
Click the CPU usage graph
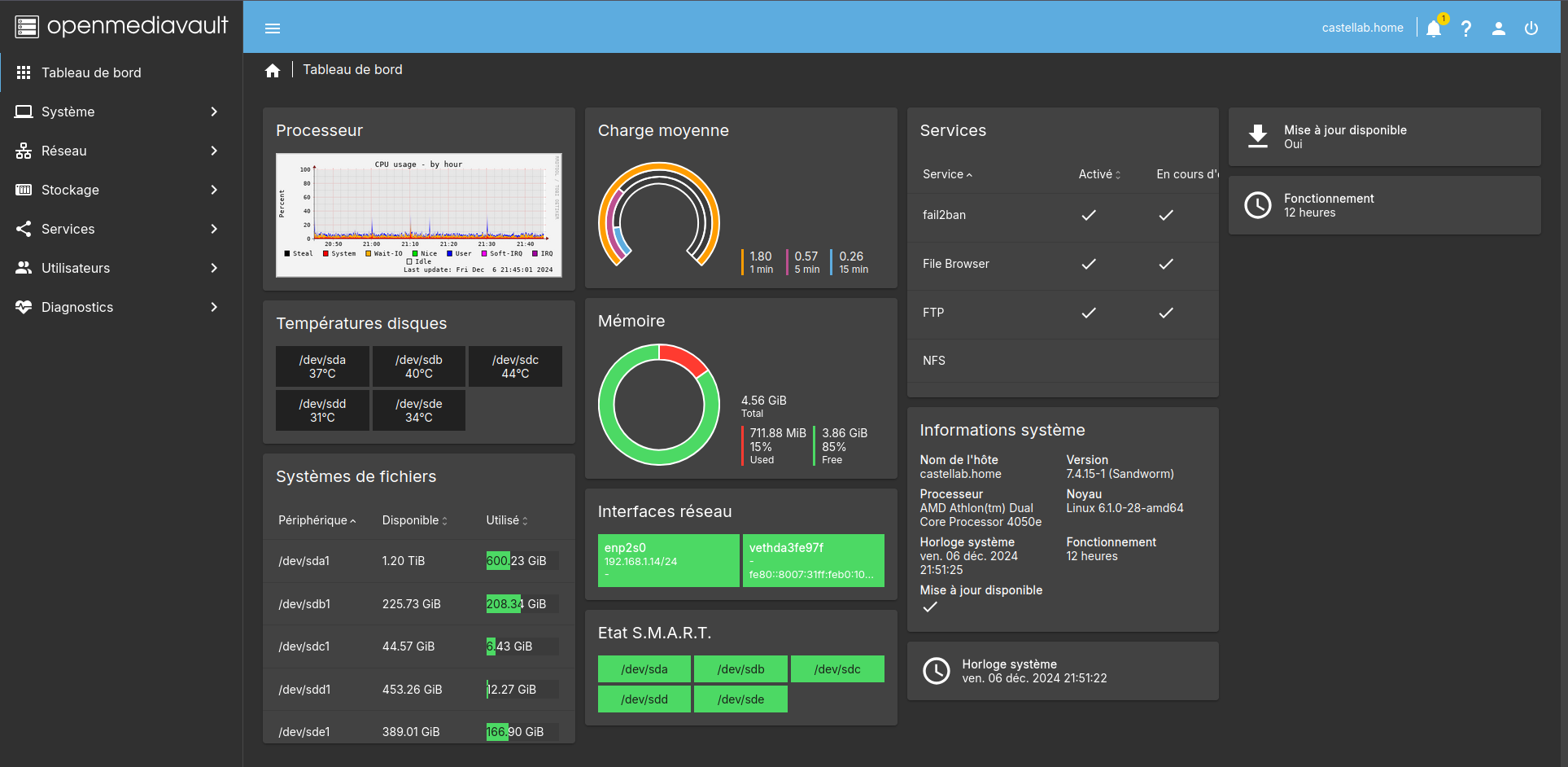tap(419, 215)
